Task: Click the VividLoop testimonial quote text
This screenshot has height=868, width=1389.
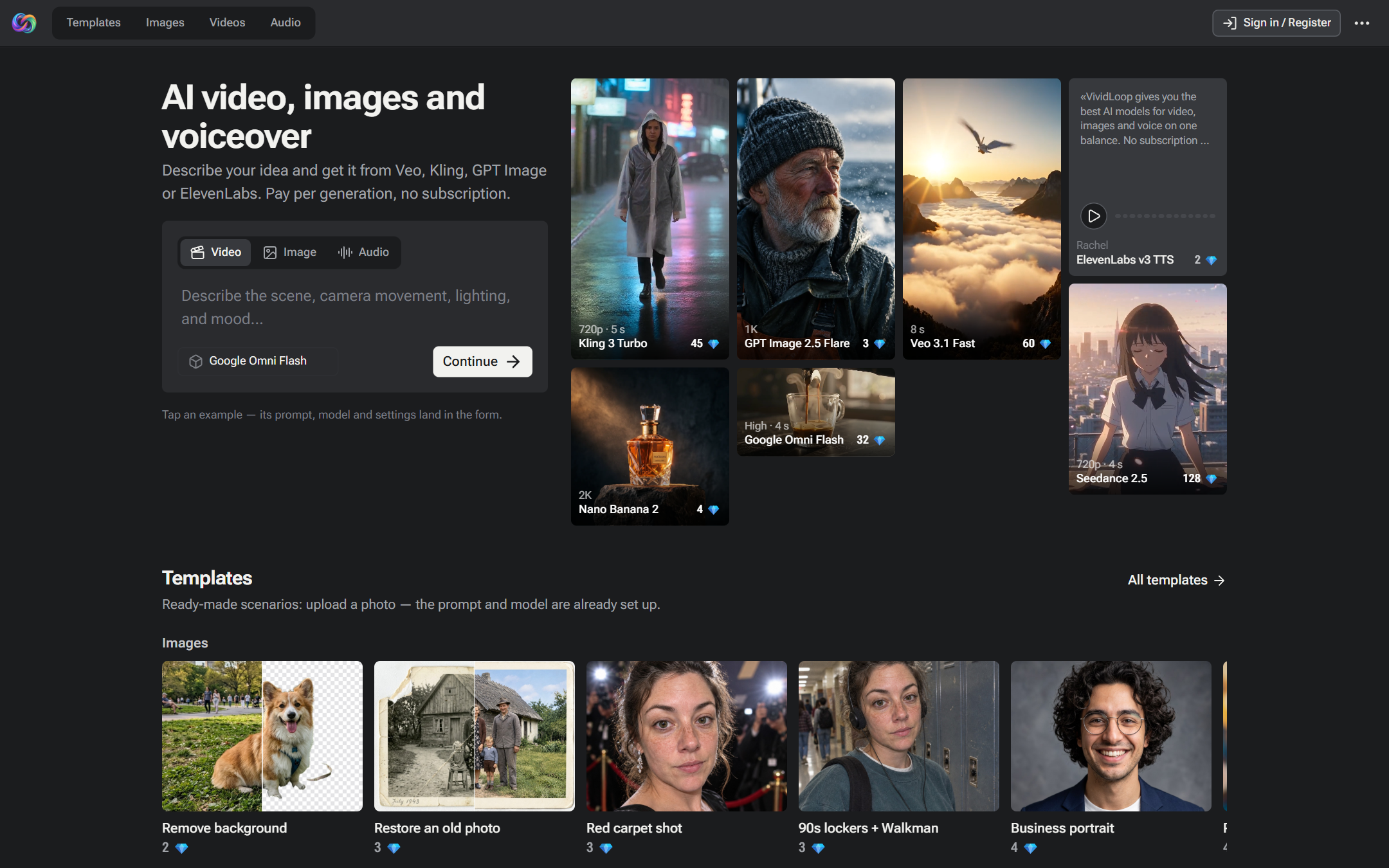Action: tap(1145, 118)
